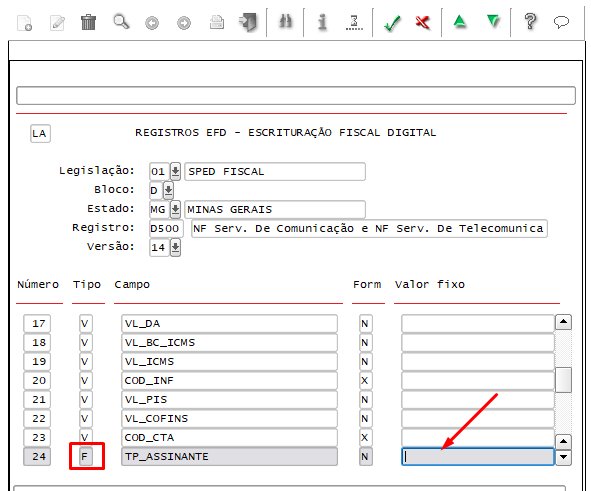This screenshot has width=591, height=491.
Task: Click the green up triangle icon
Action: [460, 21]
